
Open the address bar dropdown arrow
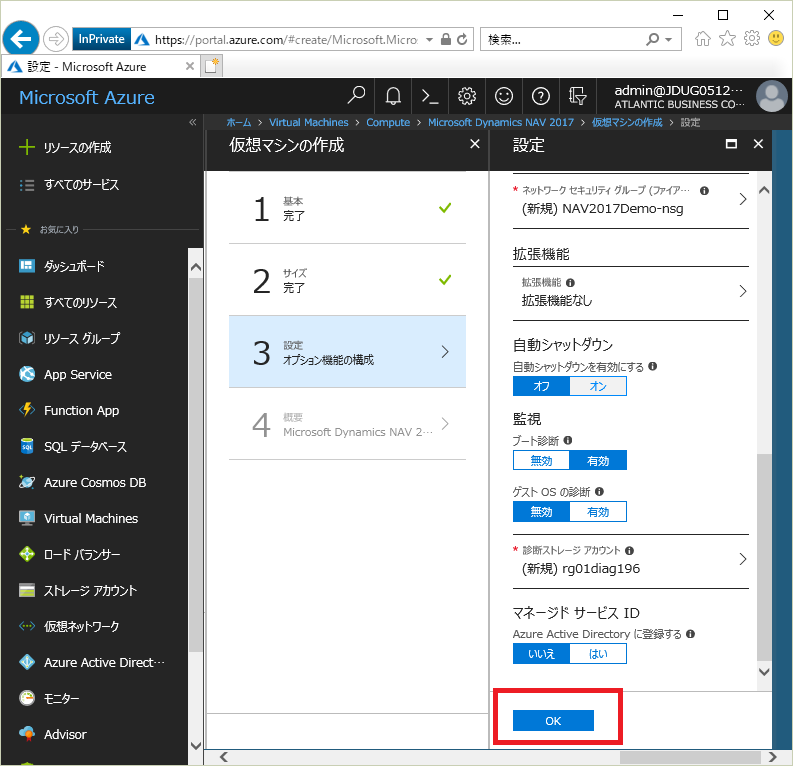(429, 39)
